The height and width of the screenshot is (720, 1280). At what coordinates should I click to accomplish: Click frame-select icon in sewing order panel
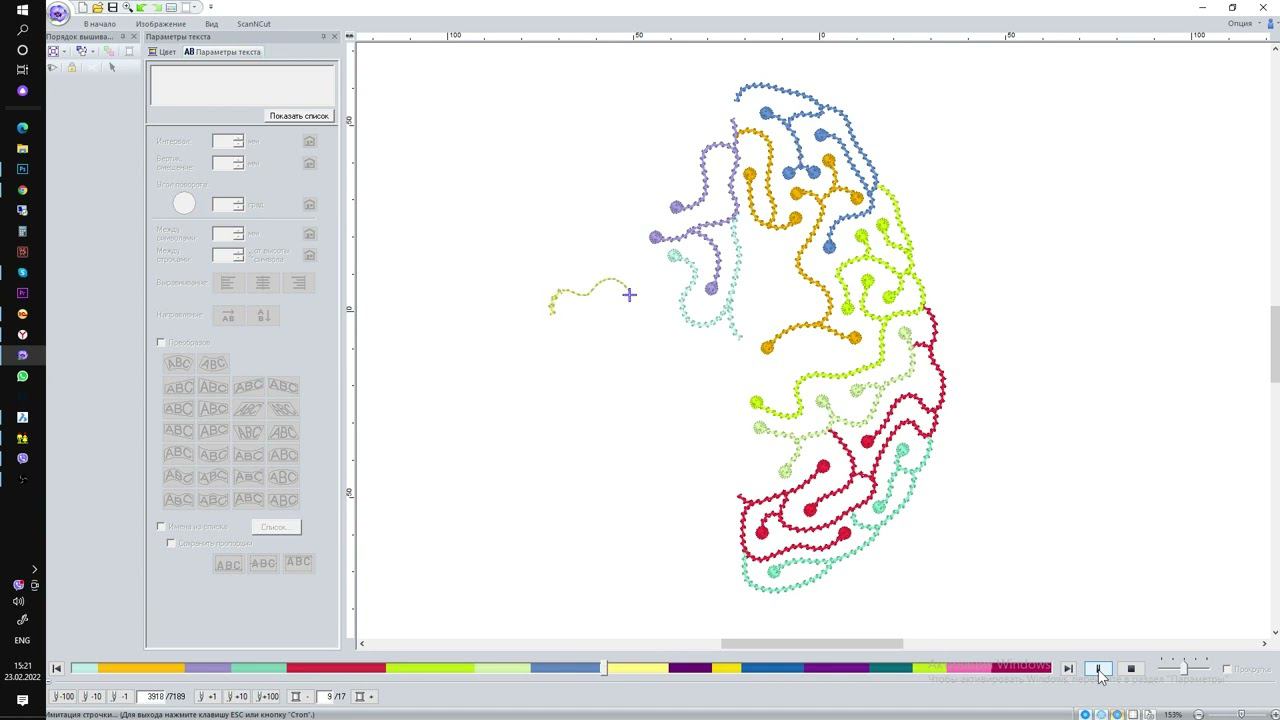[x=54, y=51]
